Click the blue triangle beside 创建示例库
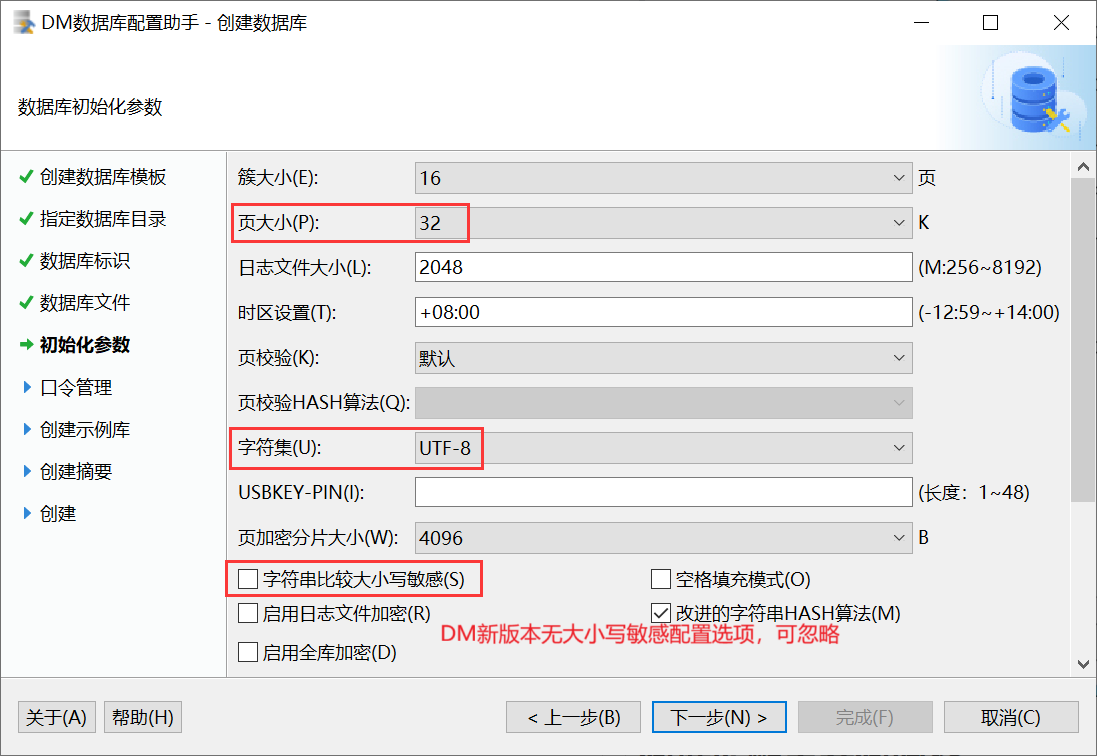The height and width of the screenshot is (756, 1097). [27, 429]
